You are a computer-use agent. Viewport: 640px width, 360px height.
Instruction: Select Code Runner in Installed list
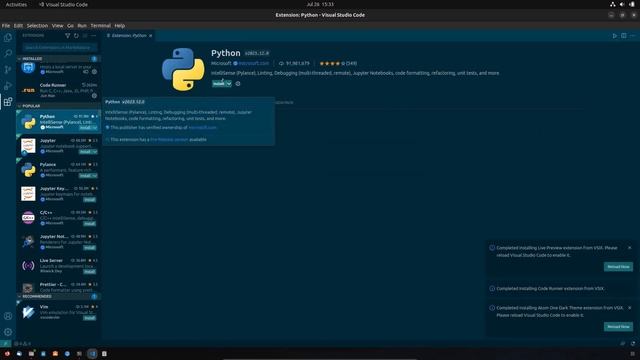pyautogui.click(x=58, y=90)
